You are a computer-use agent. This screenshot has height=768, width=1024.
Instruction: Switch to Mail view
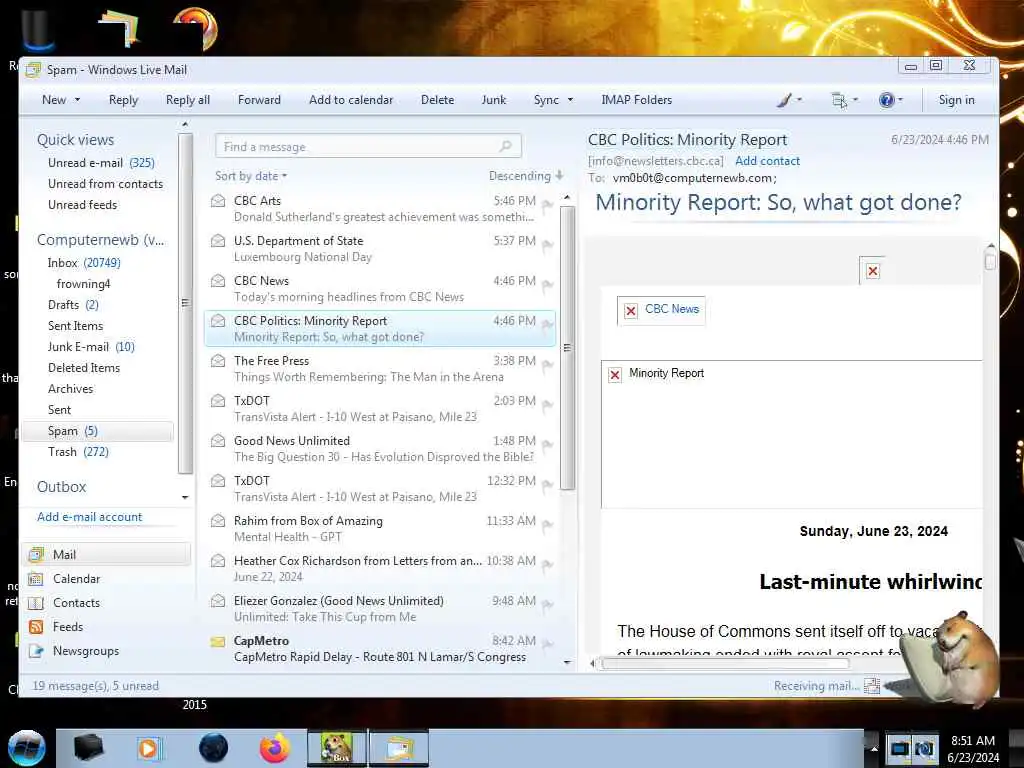coord(106,554)
